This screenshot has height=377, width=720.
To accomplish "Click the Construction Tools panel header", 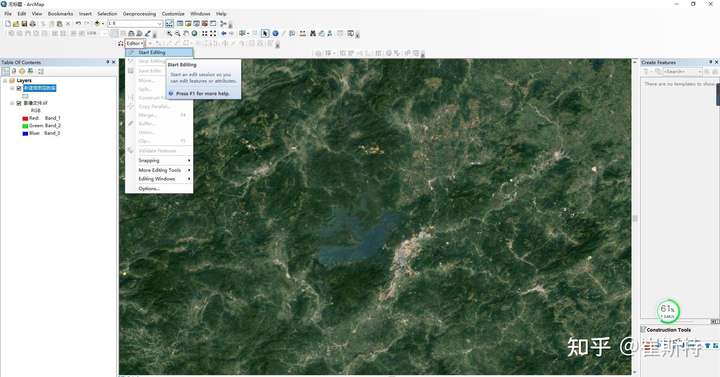I will [x=668, y=330].
